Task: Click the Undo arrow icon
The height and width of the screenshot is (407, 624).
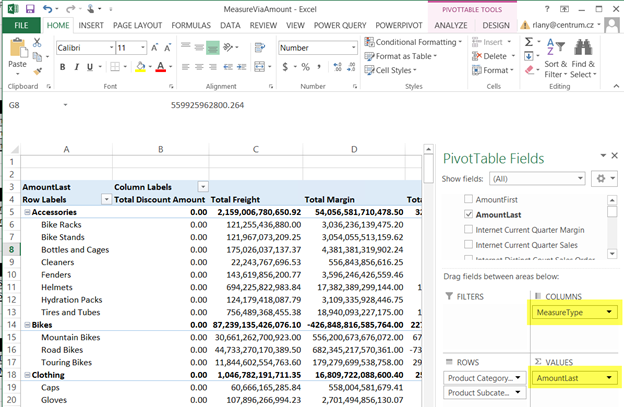Action: (x=48, y=9)
